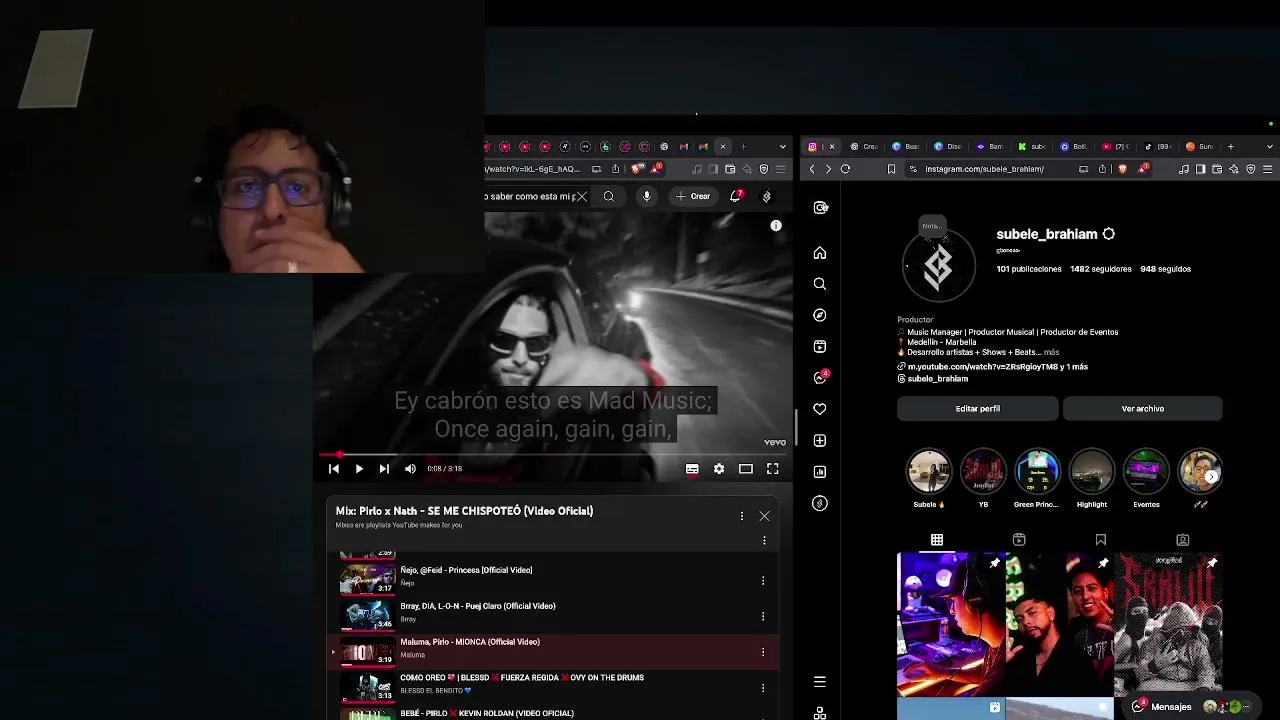The width and height of the screenshot is (1280, 720).
Task: Toggle subtitles in the YouTube player
Action: point(692,468)
